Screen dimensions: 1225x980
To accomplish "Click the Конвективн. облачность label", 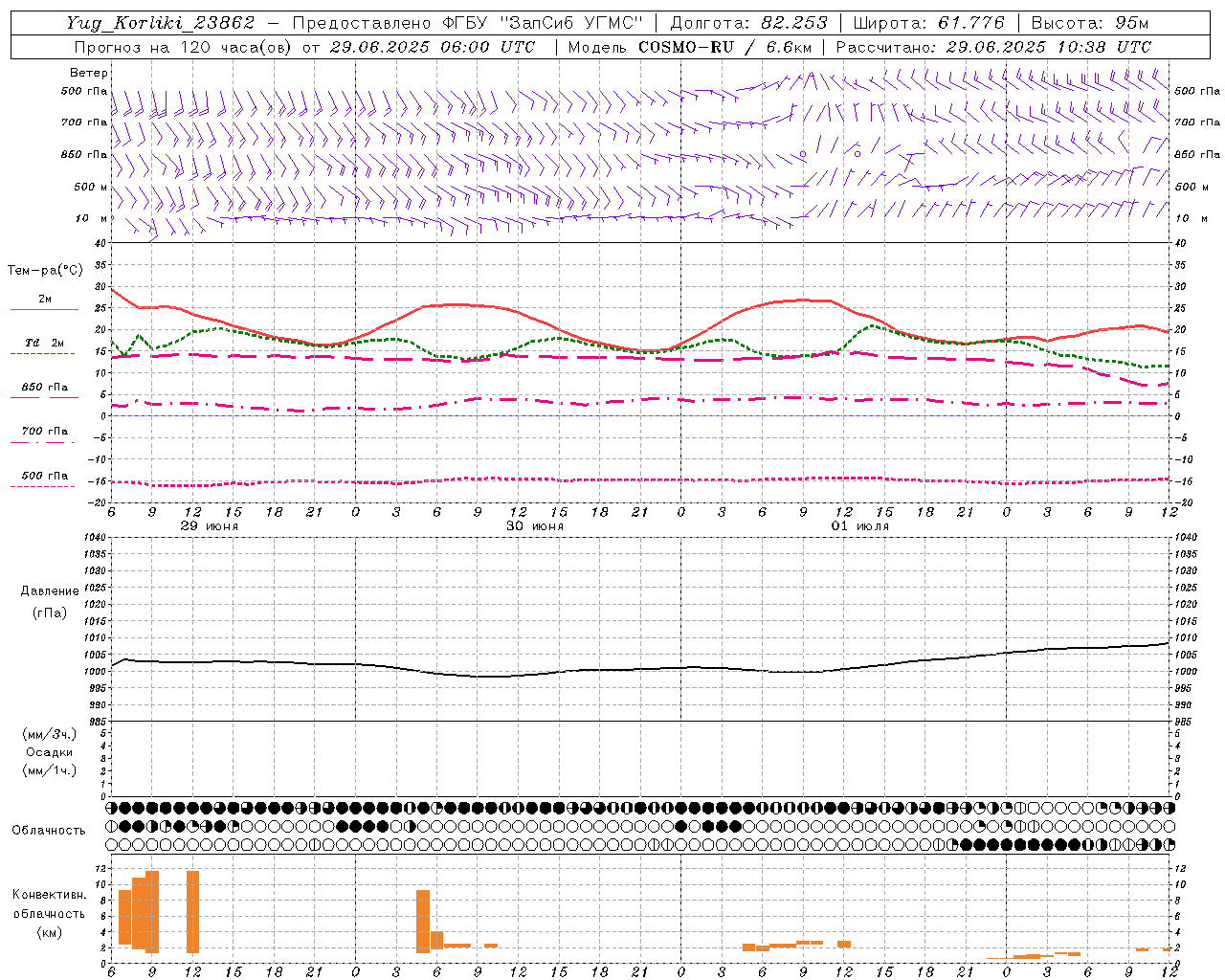I will coord(49,904).
